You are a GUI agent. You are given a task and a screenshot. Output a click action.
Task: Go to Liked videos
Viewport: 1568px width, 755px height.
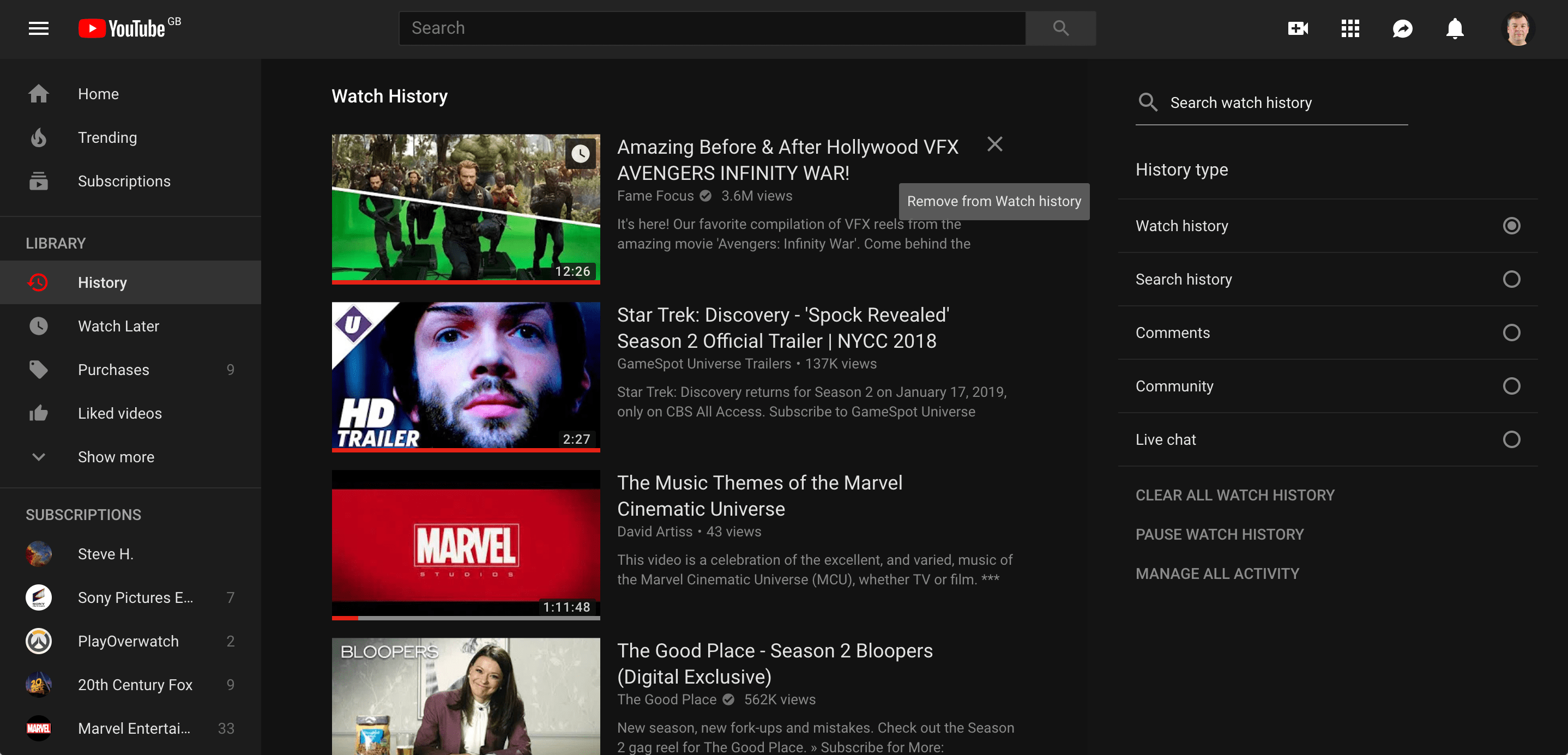[119, 413]
